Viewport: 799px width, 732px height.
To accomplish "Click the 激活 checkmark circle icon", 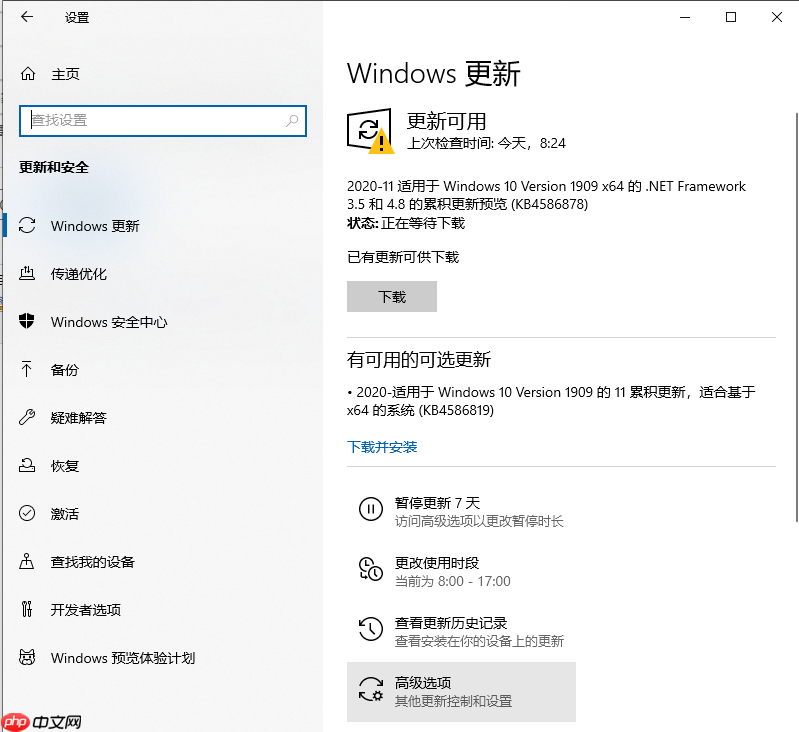I will pyautogui.click(x=27, y=513).
